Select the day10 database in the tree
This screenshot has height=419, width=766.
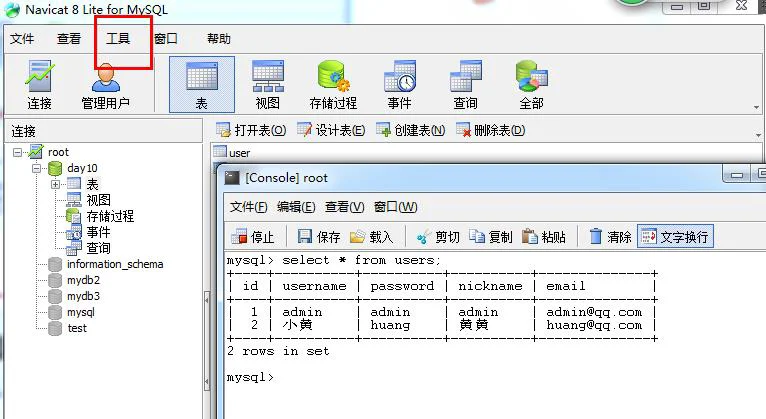pos(82,168)
